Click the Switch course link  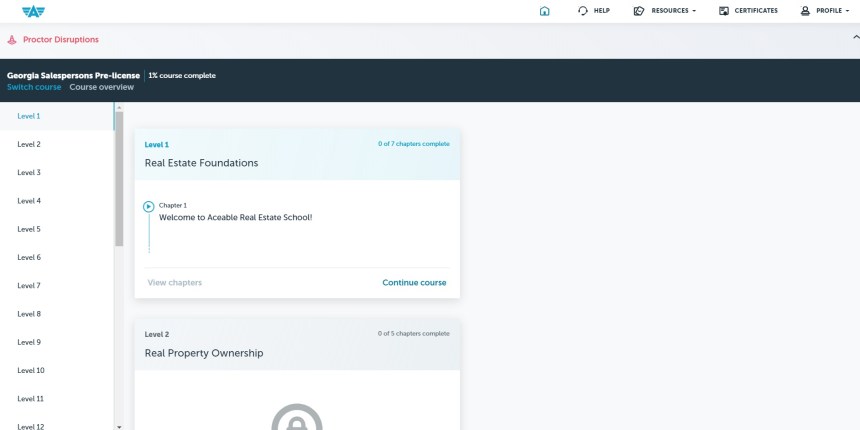34,87
